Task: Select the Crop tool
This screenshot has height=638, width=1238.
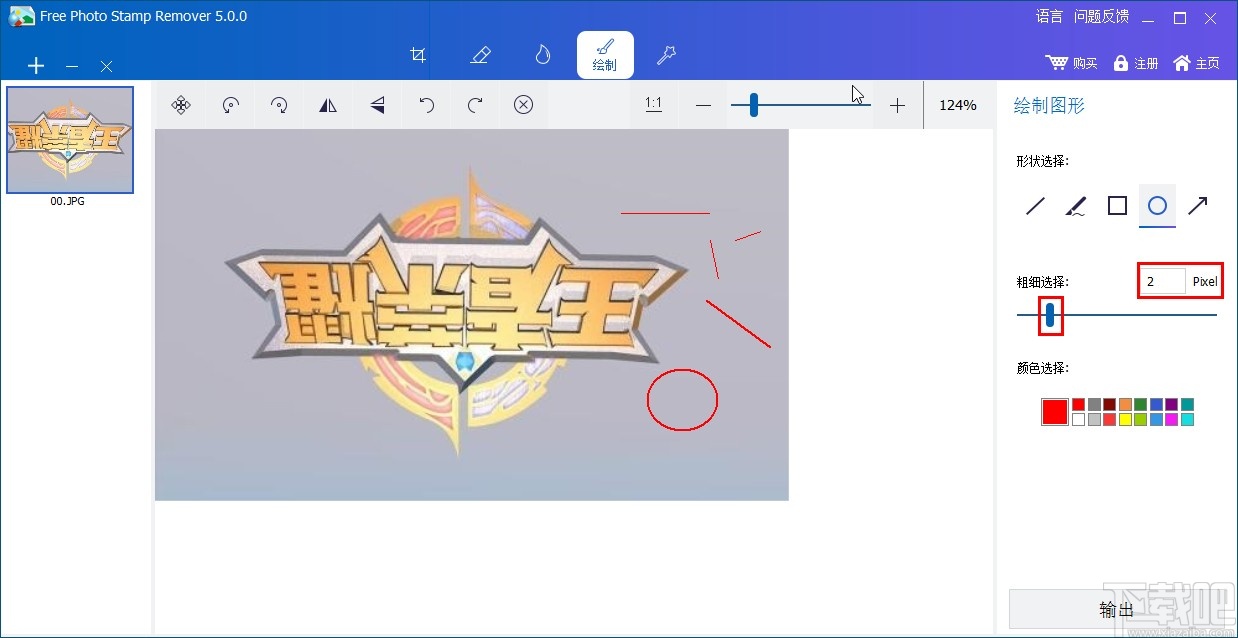Action: [418, 55]
